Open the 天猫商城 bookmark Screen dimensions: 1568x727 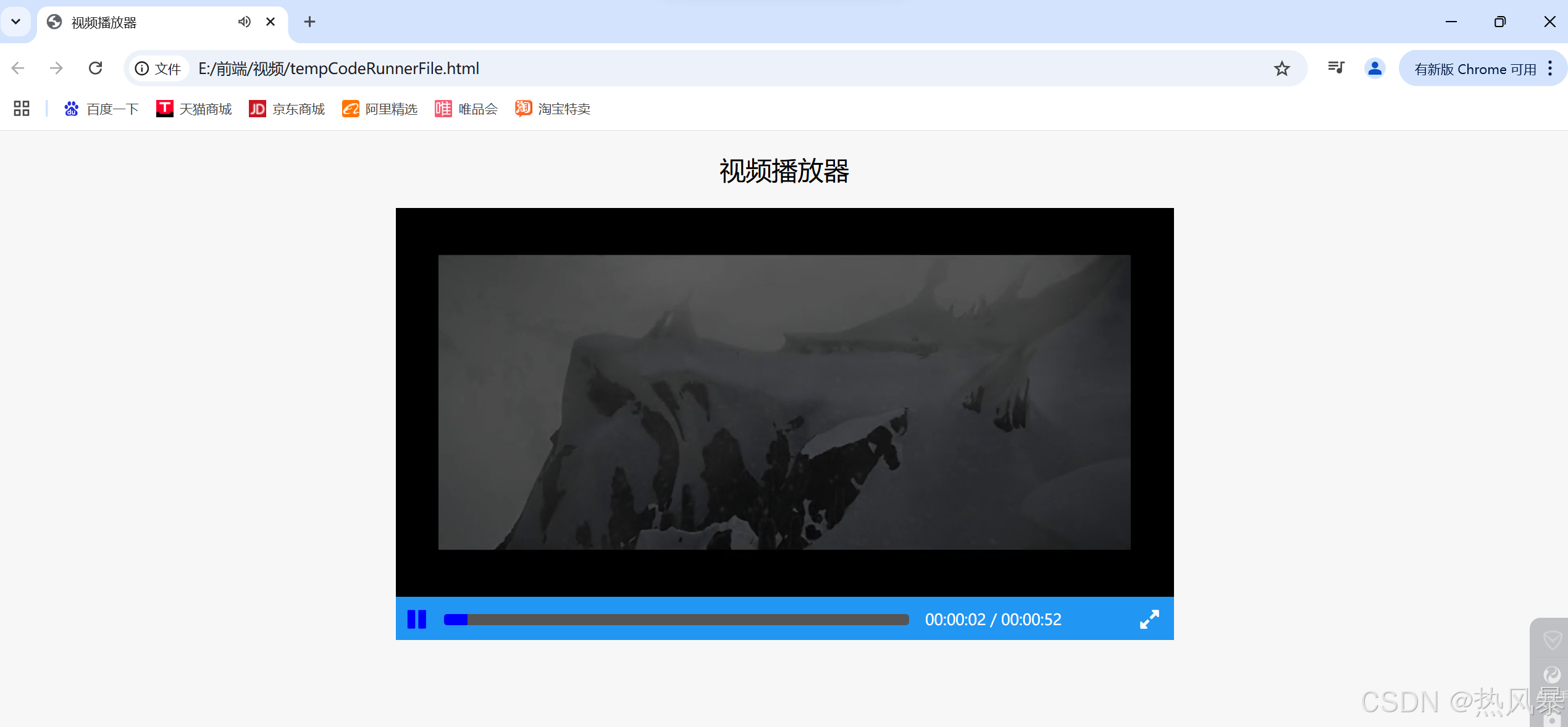pos(194,109)
